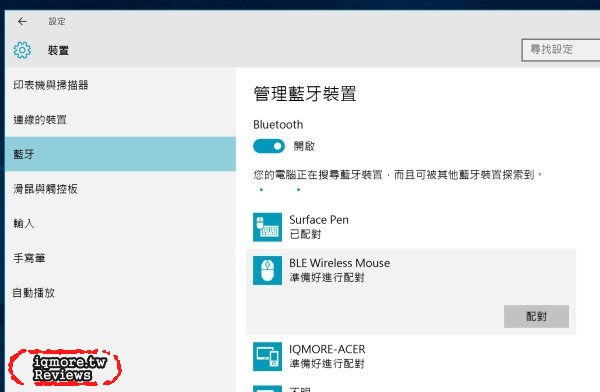Select the Surface Pen device name
600x392 pixels.
click(x=319, y=220)
